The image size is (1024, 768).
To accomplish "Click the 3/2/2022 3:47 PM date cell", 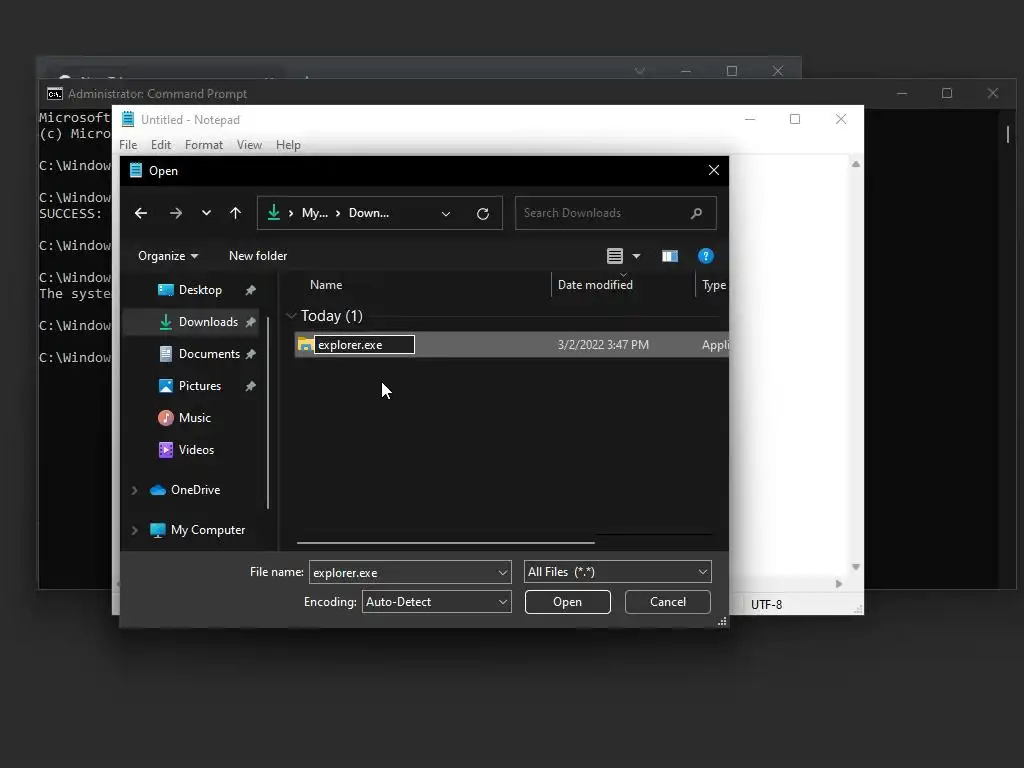I will (x=603, y=345).
